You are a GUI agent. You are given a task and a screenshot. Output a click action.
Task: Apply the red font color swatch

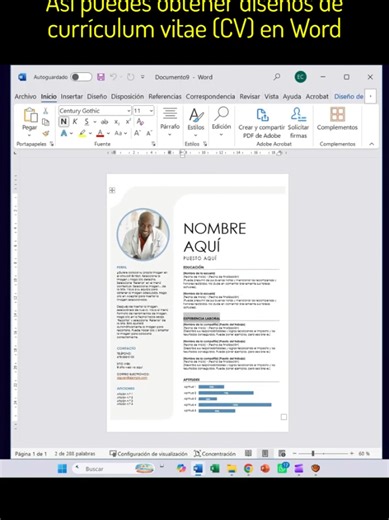(x=100, y=134)
